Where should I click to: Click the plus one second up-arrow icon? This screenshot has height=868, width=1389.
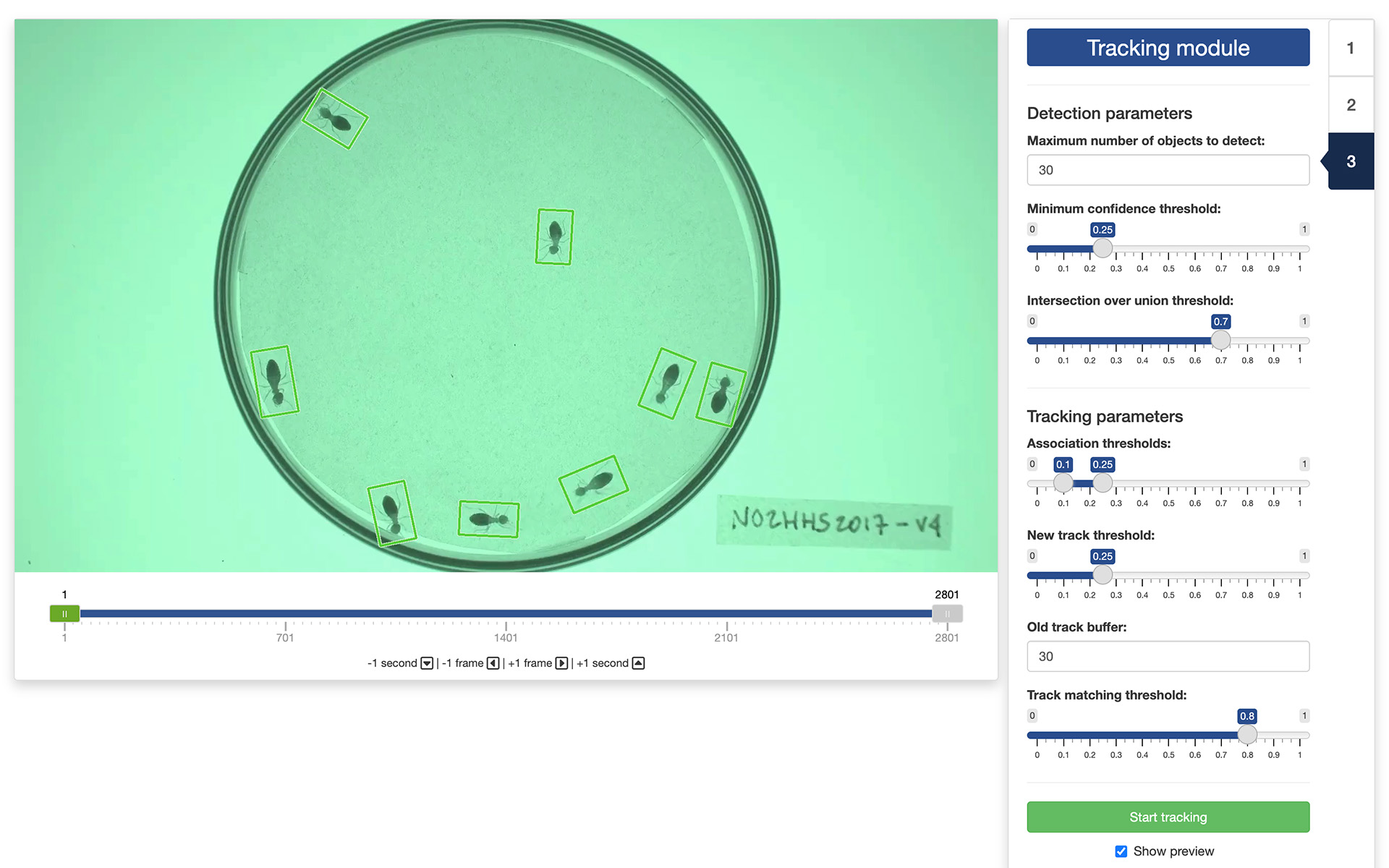pyautogui.click(x=638, y=663)
